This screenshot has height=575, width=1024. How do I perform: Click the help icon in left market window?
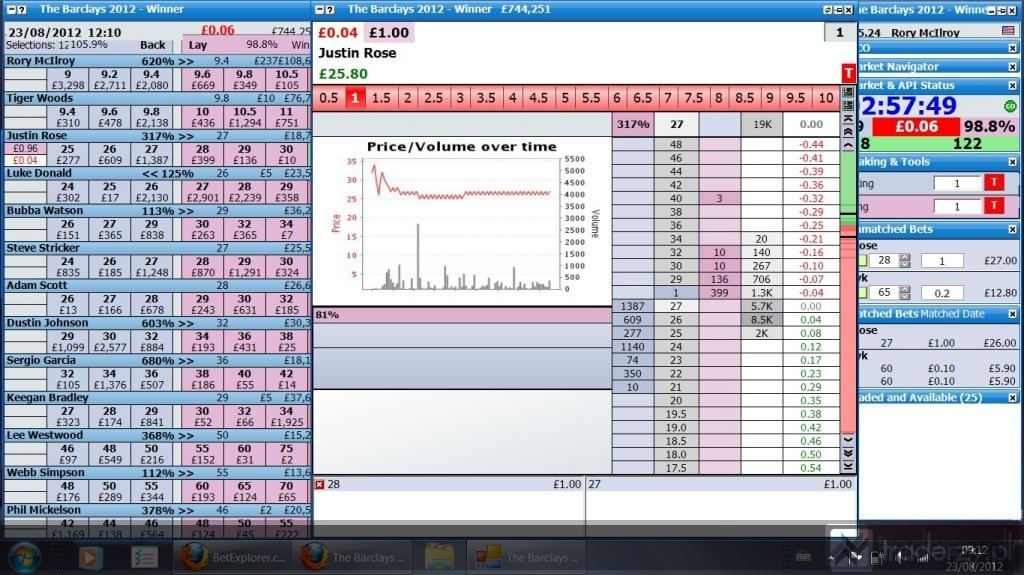[x=22, y=9]
